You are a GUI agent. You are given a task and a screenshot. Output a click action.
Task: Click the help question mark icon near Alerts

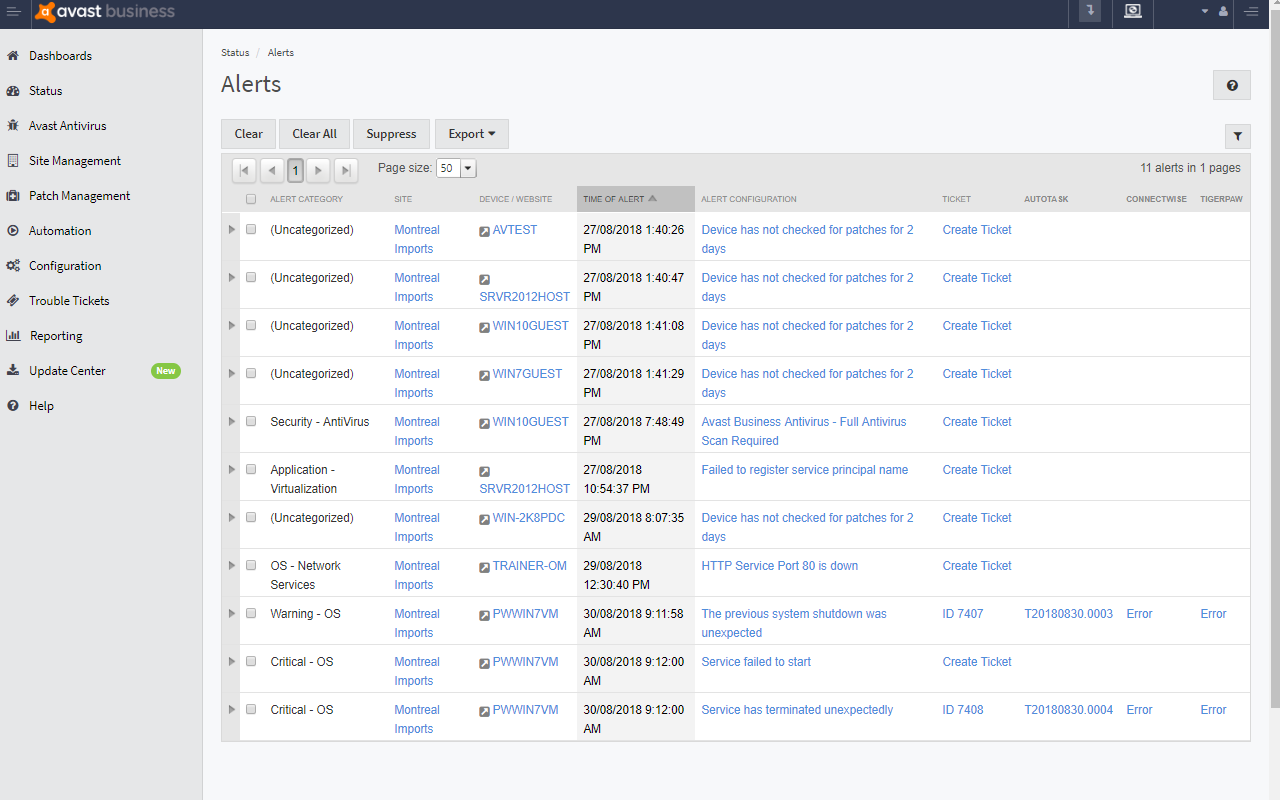point(1231,85)
